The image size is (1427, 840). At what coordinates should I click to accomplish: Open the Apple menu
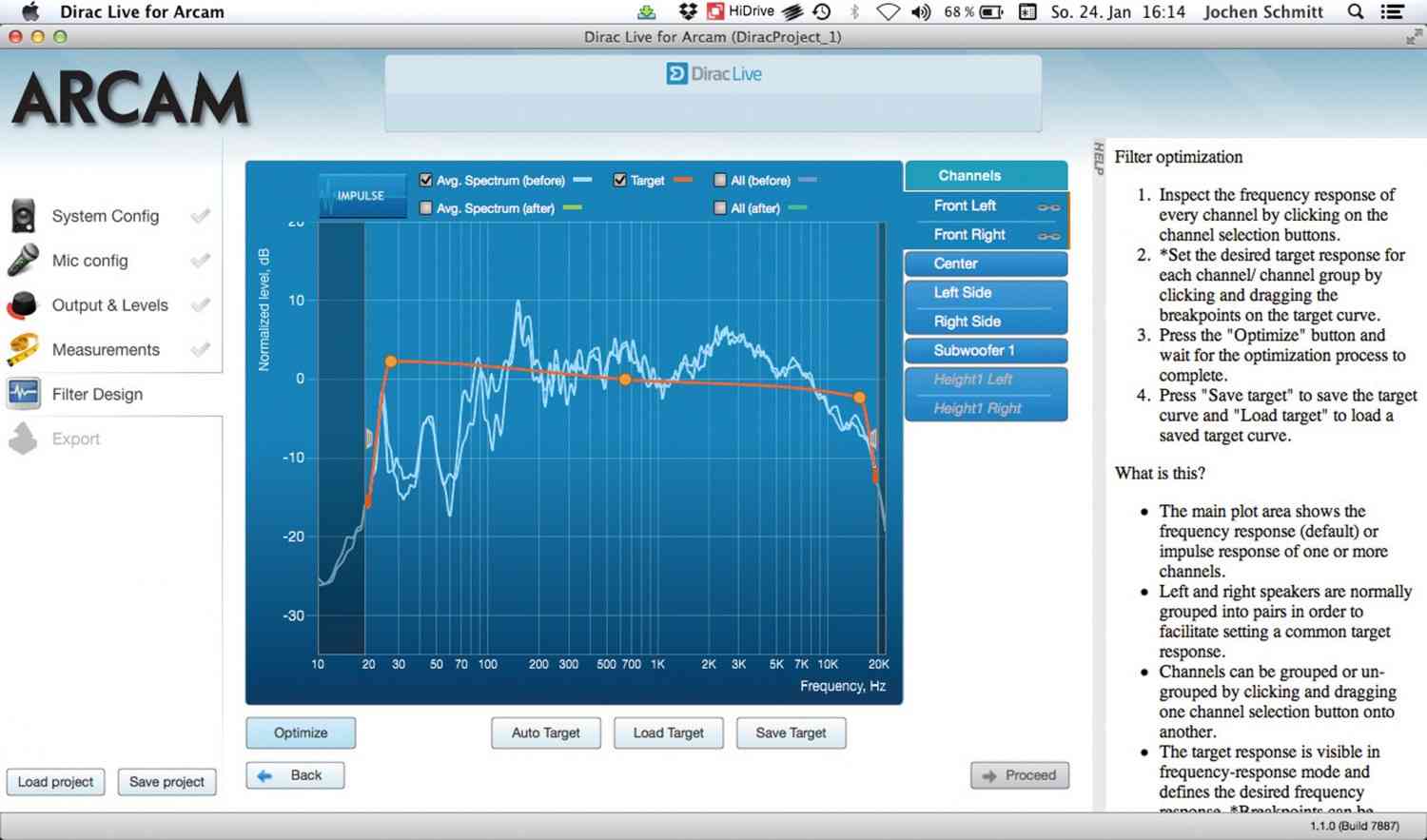[x=29, y=11]
